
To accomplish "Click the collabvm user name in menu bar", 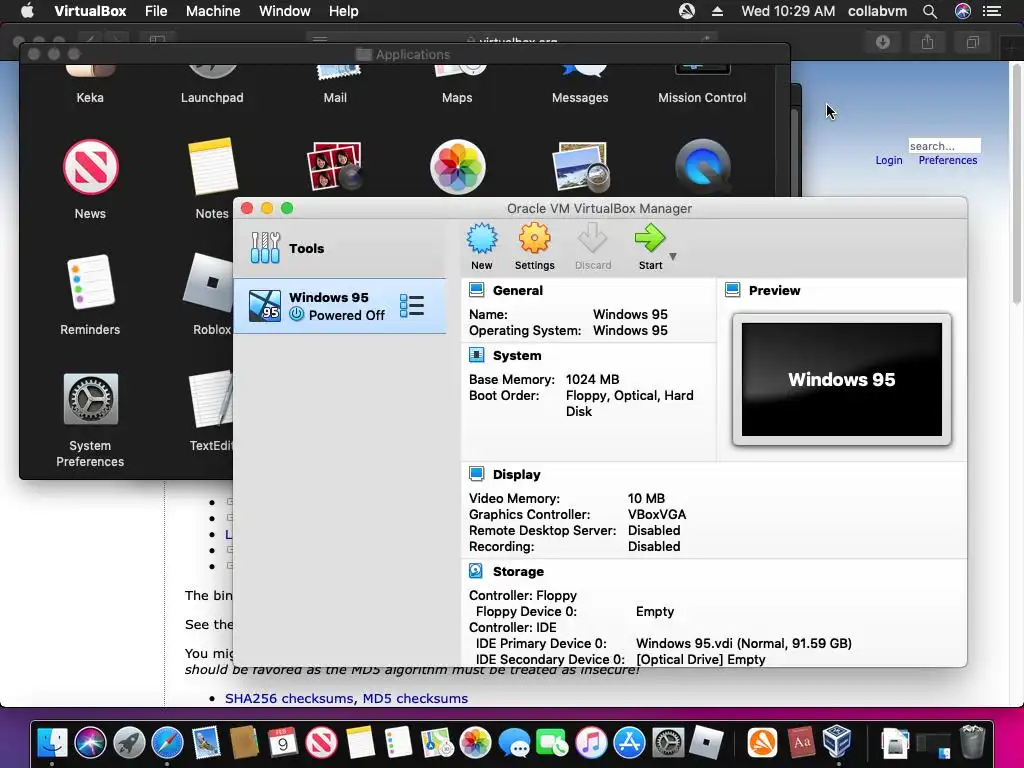I will (x=877, y=11).
